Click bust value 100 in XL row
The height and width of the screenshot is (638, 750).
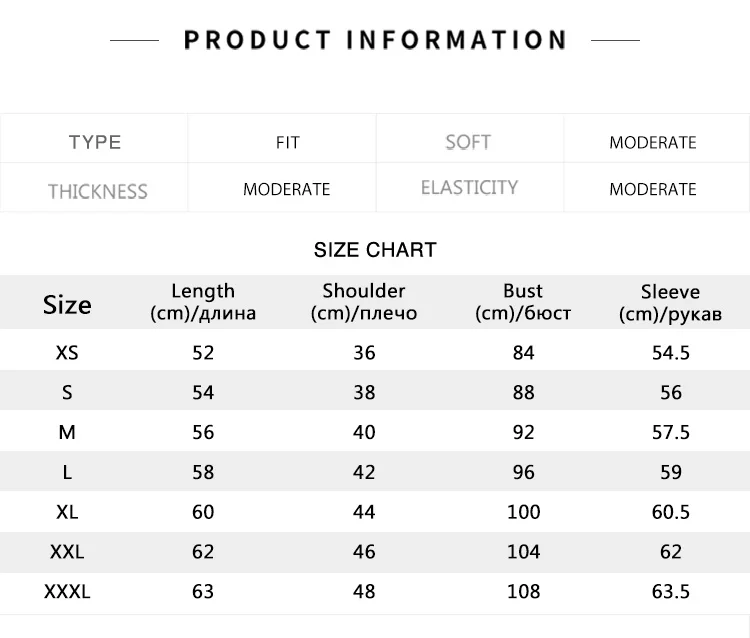pyautogui.click(x=523, y=512)
